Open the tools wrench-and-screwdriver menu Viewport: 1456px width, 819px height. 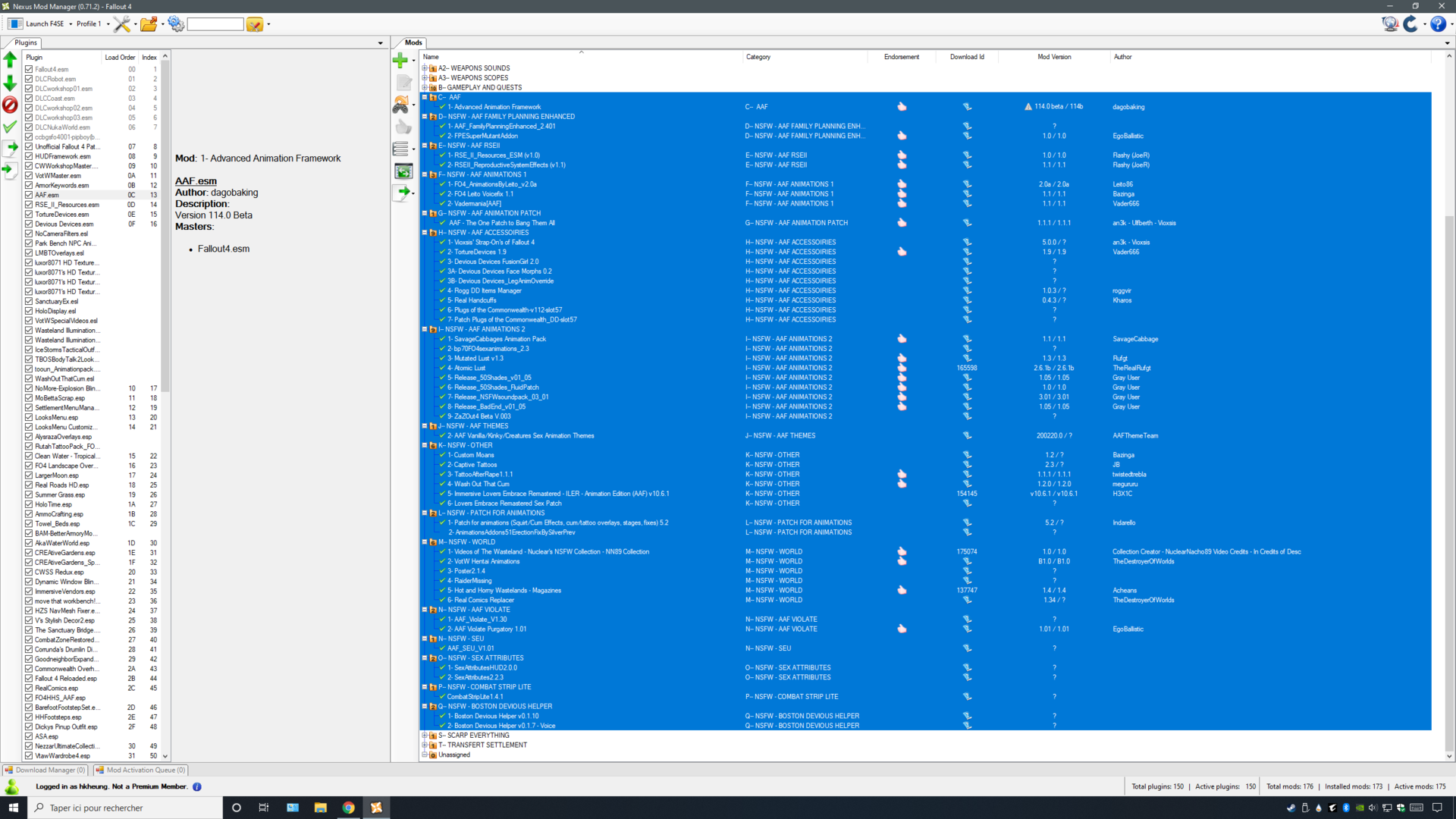click(x=122, y=24)
